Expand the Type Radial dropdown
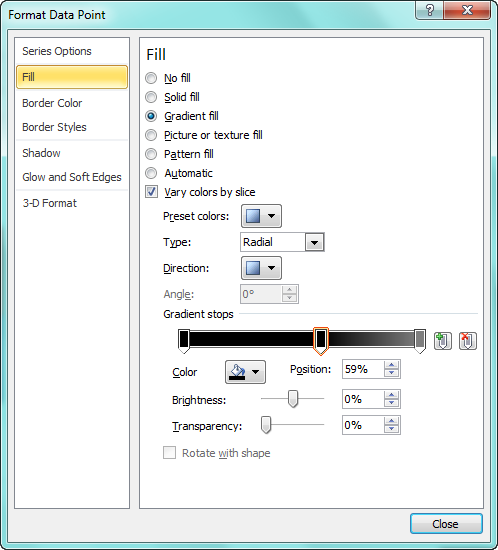498x550 pixels. 314,242
